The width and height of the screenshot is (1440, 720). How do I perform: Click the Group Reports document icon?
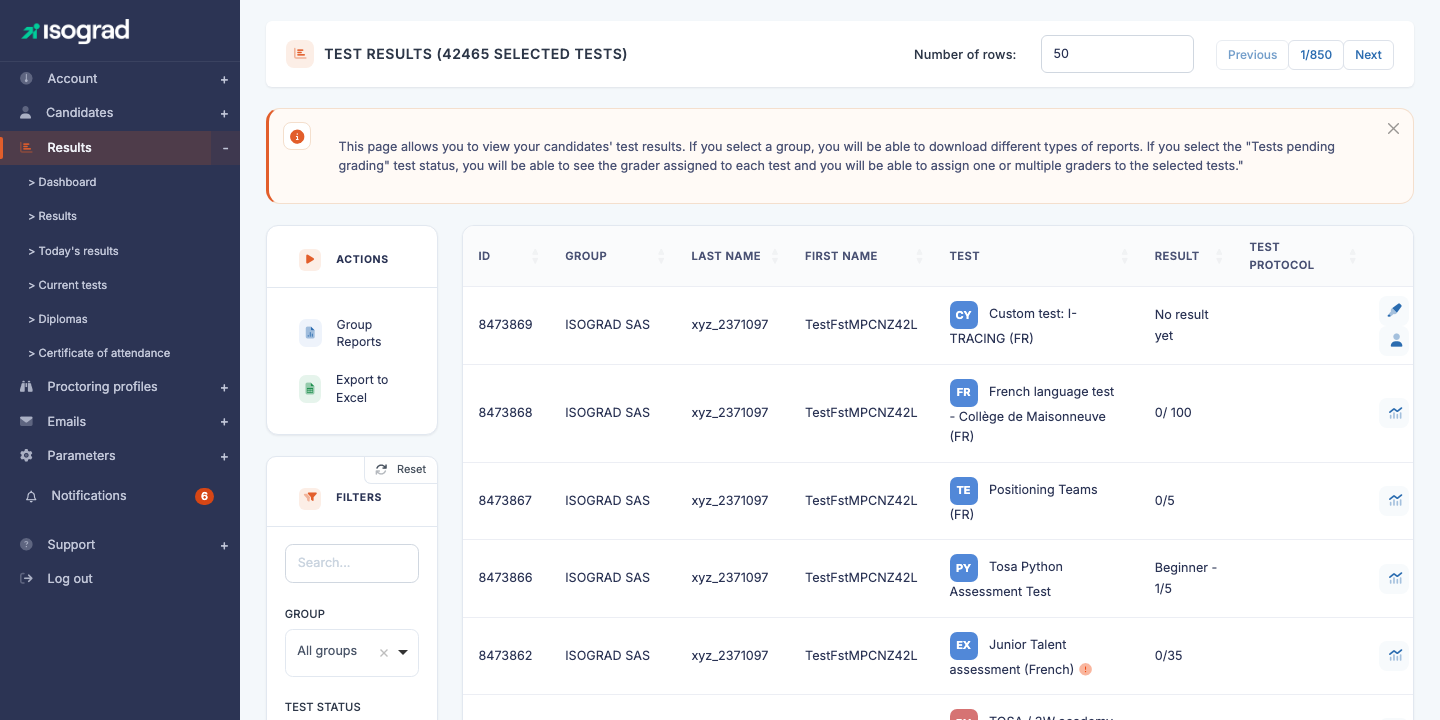(x=310, y=333)
